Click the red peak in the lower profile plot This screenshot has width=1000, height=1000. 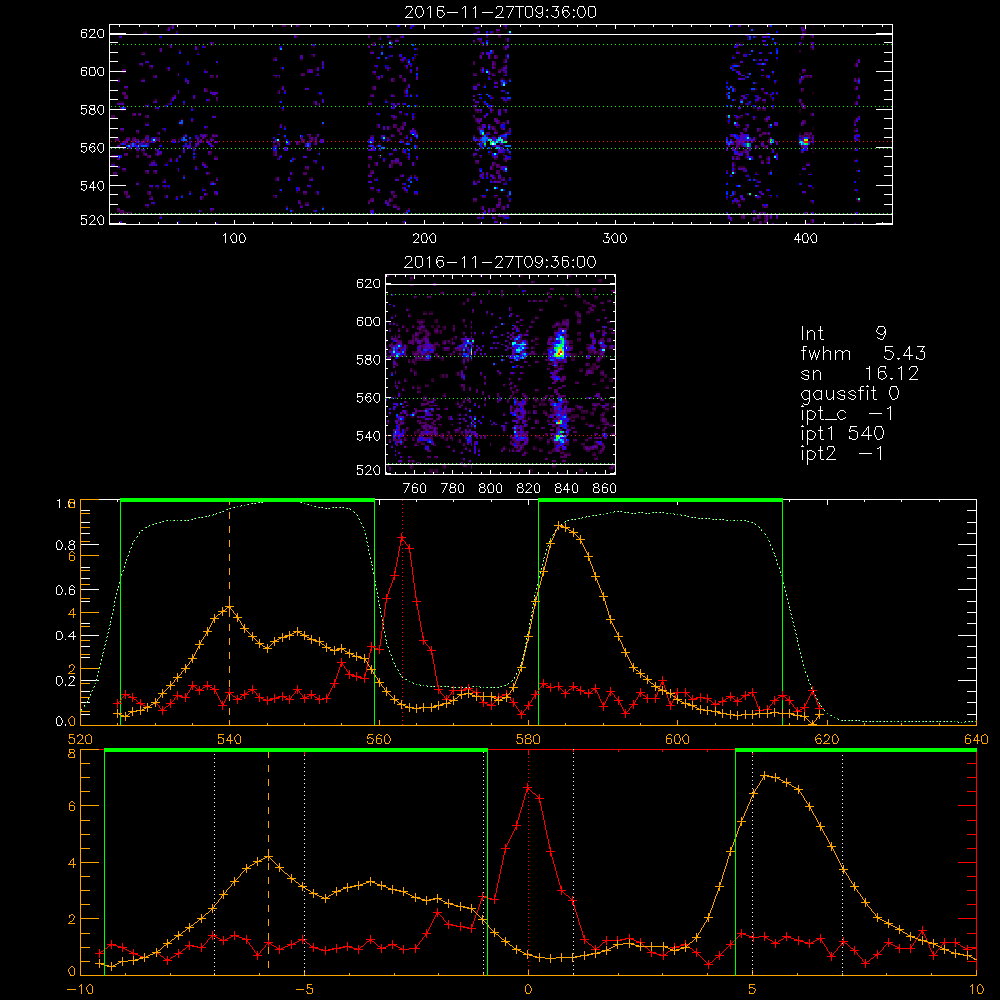pos(528,788)
